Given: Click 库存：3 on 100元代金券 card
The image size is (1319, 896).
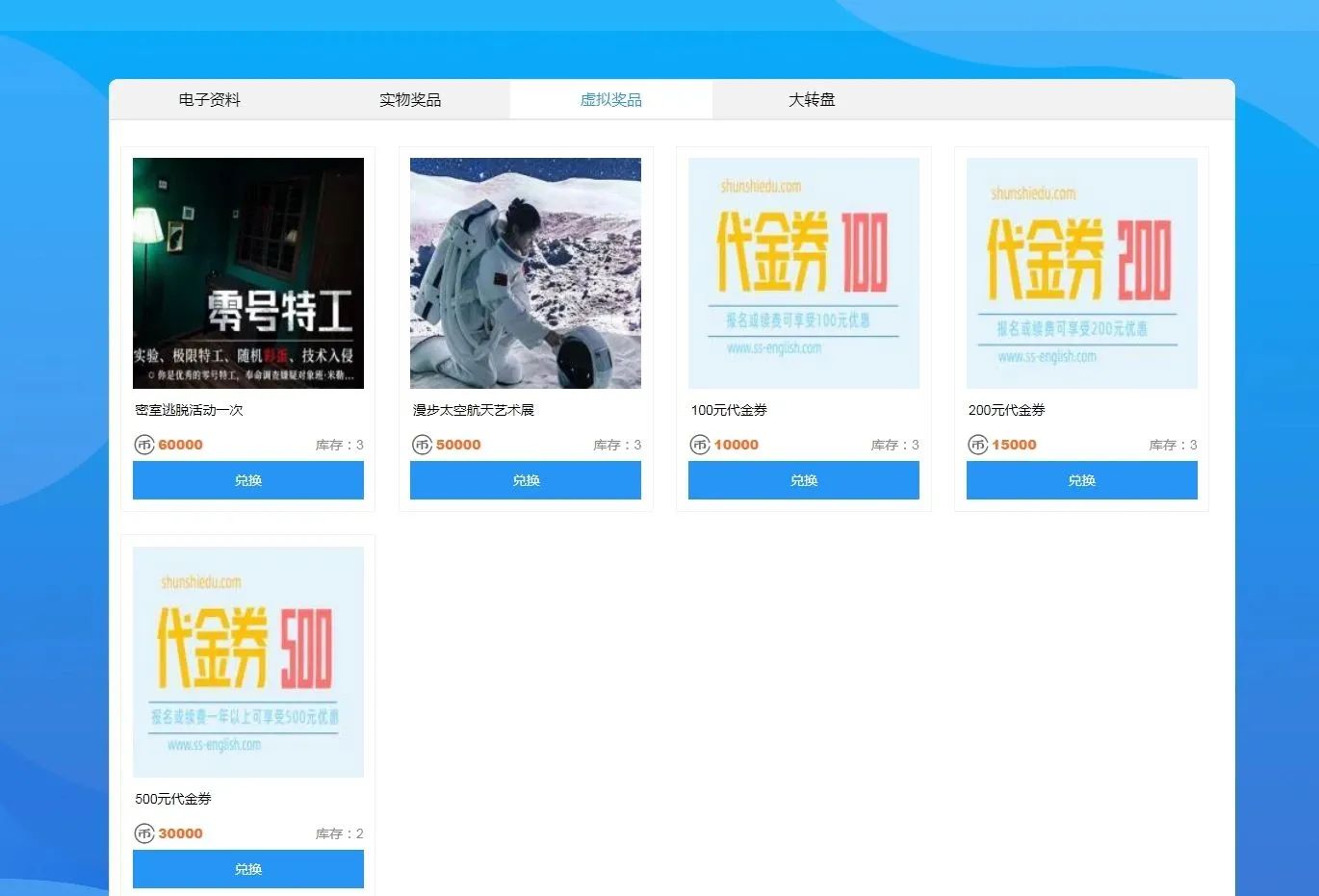Looking at the screenshot, I should pos(895,445).
